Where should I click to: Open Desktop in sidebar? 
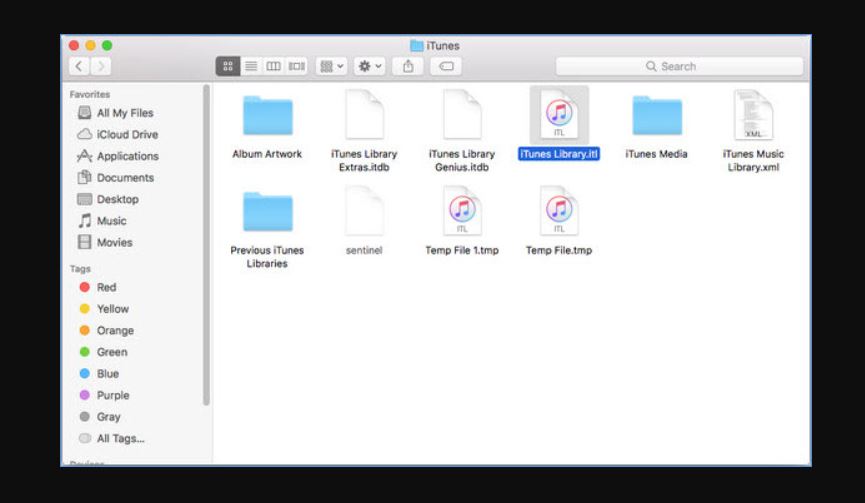tap(108, 199)
